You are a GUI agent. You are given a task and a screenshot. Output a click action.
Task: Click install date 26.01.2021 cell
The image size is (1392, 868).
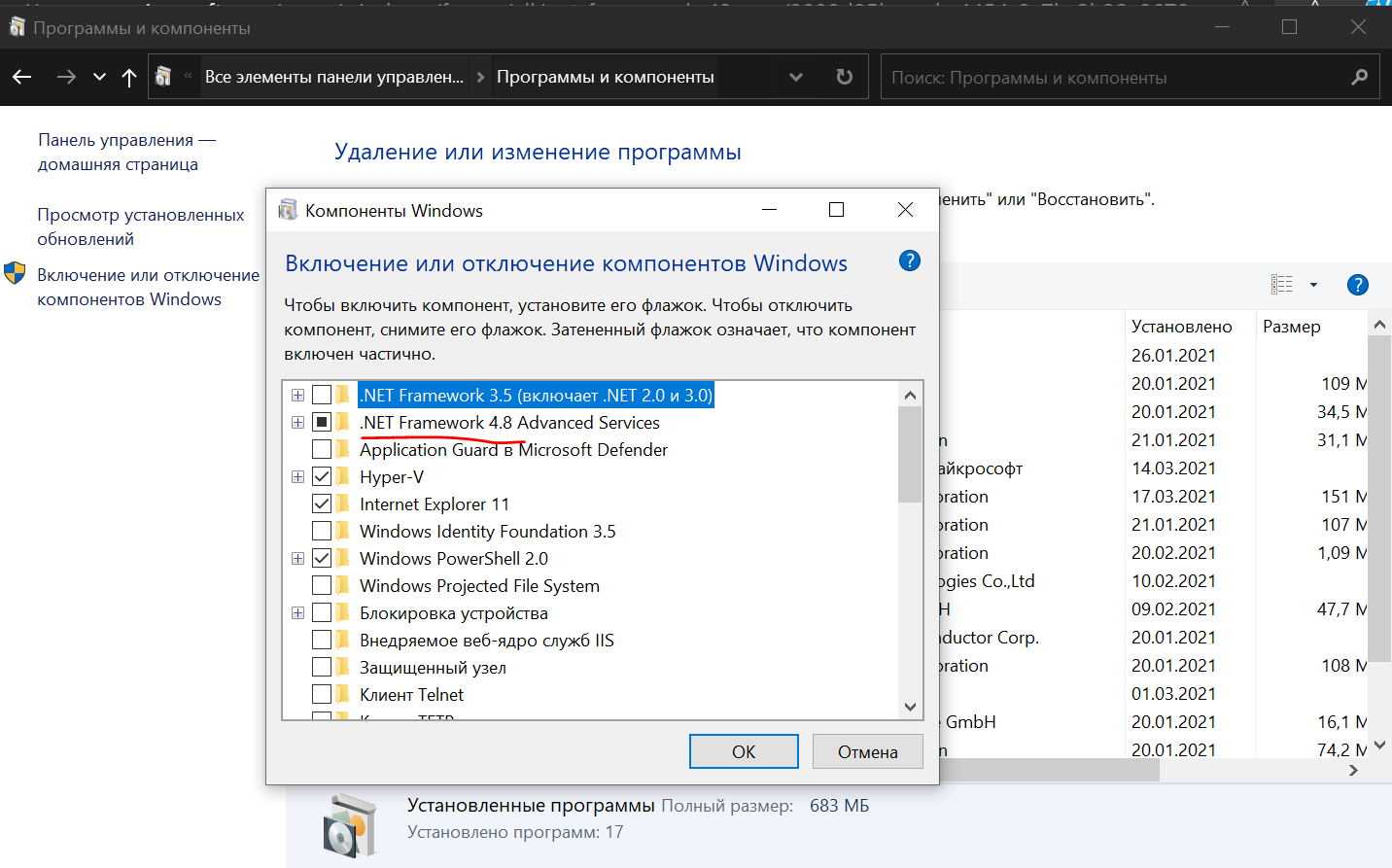pos(1173,356)
